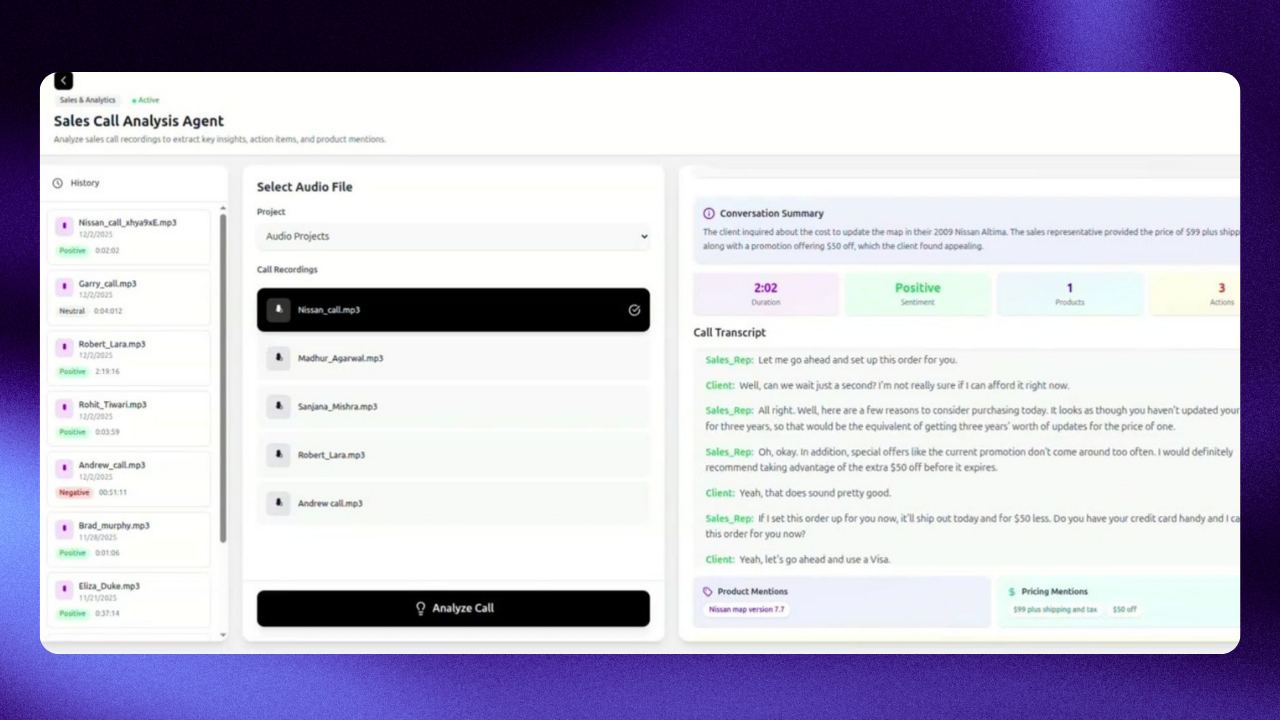Click the Sales & Analytics tag
This screenshot has width=1280, height=720.
[87, 100]
